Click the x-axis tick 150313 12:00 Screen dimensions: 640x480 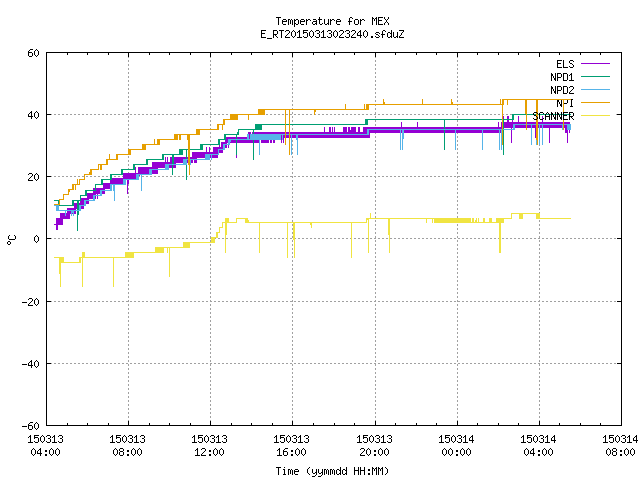209,446
